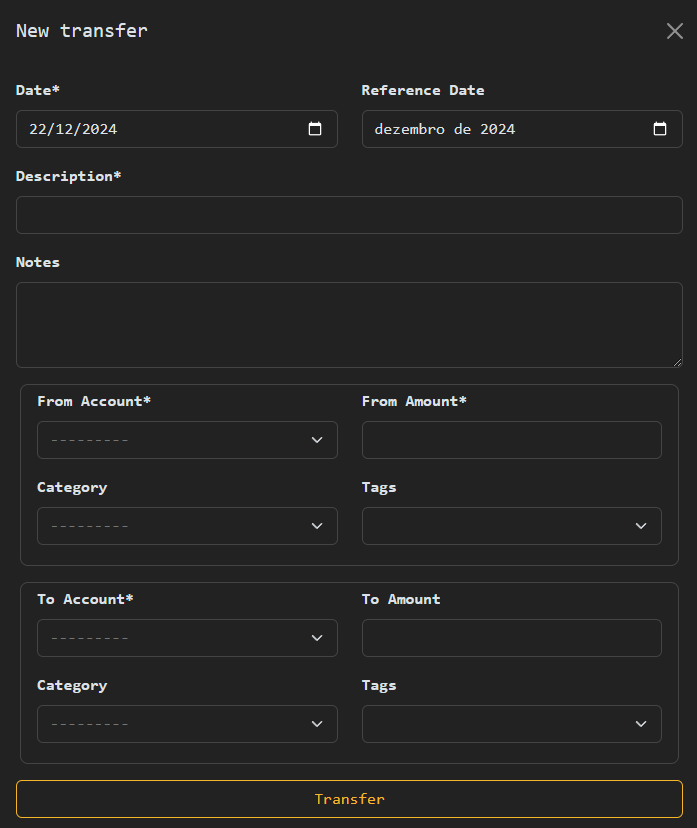Image resolution: width=697 pixels, height=828 pixels.
Task: Close the New transfer dialog
Action: coord(675,31)
